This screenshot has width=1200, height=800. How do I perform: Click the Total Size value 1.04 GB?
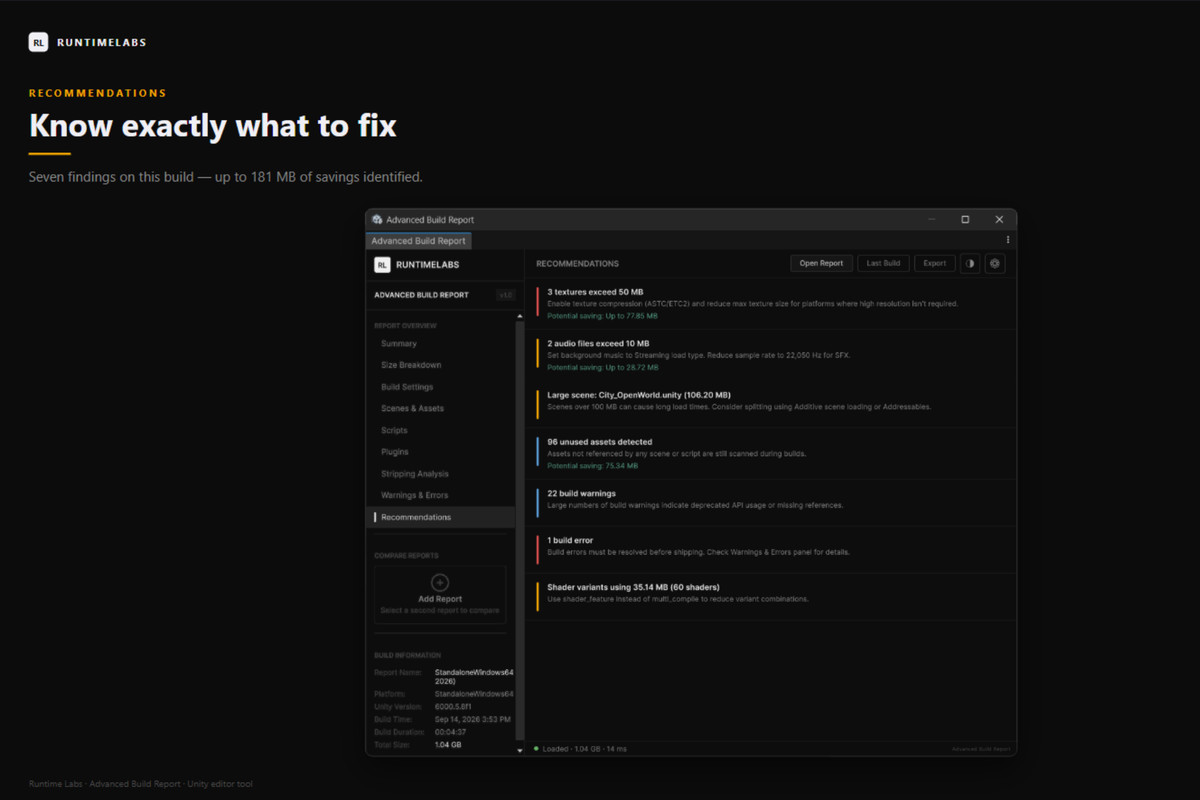448,745
